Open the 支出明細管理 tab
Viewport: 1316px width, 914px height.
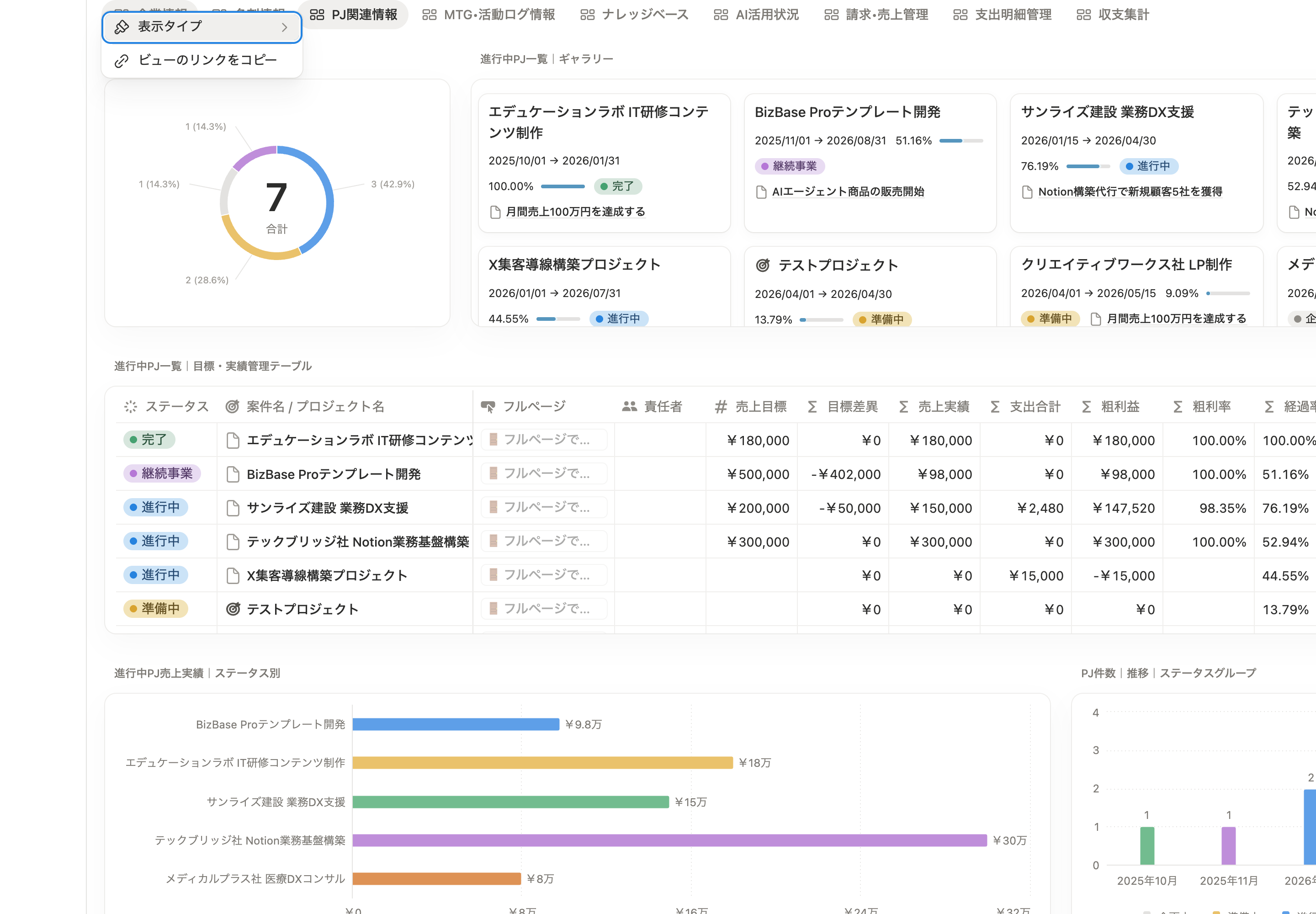[1002, 14]
